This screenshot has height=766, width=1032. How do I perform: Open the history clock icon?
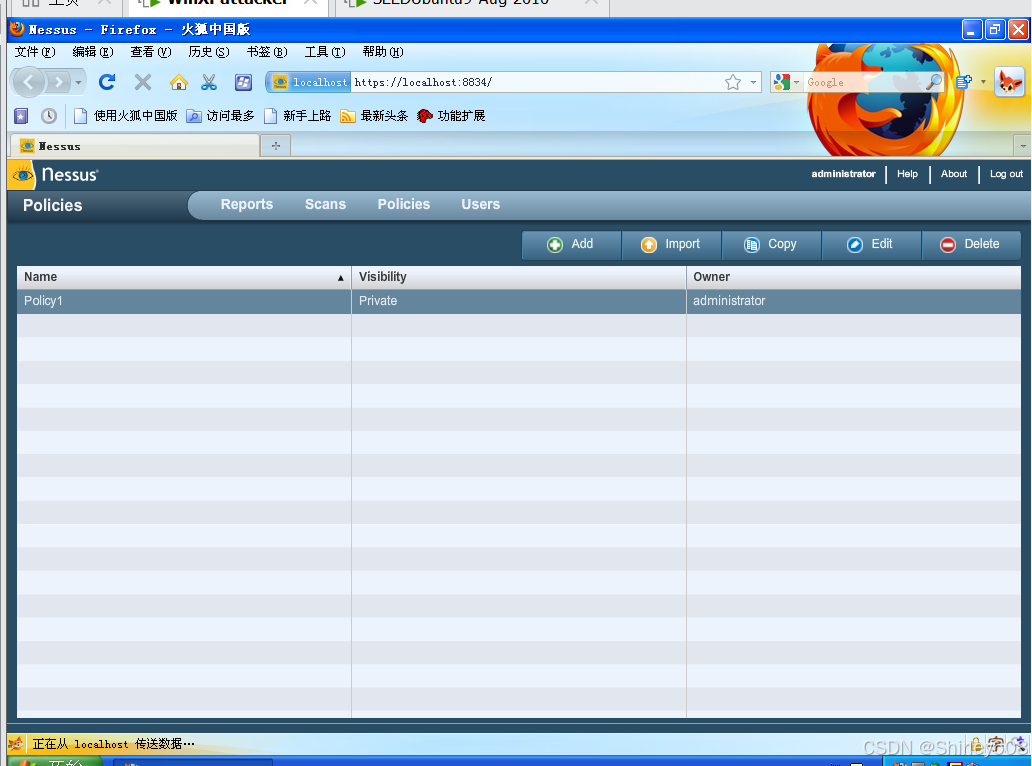(49, 116)
